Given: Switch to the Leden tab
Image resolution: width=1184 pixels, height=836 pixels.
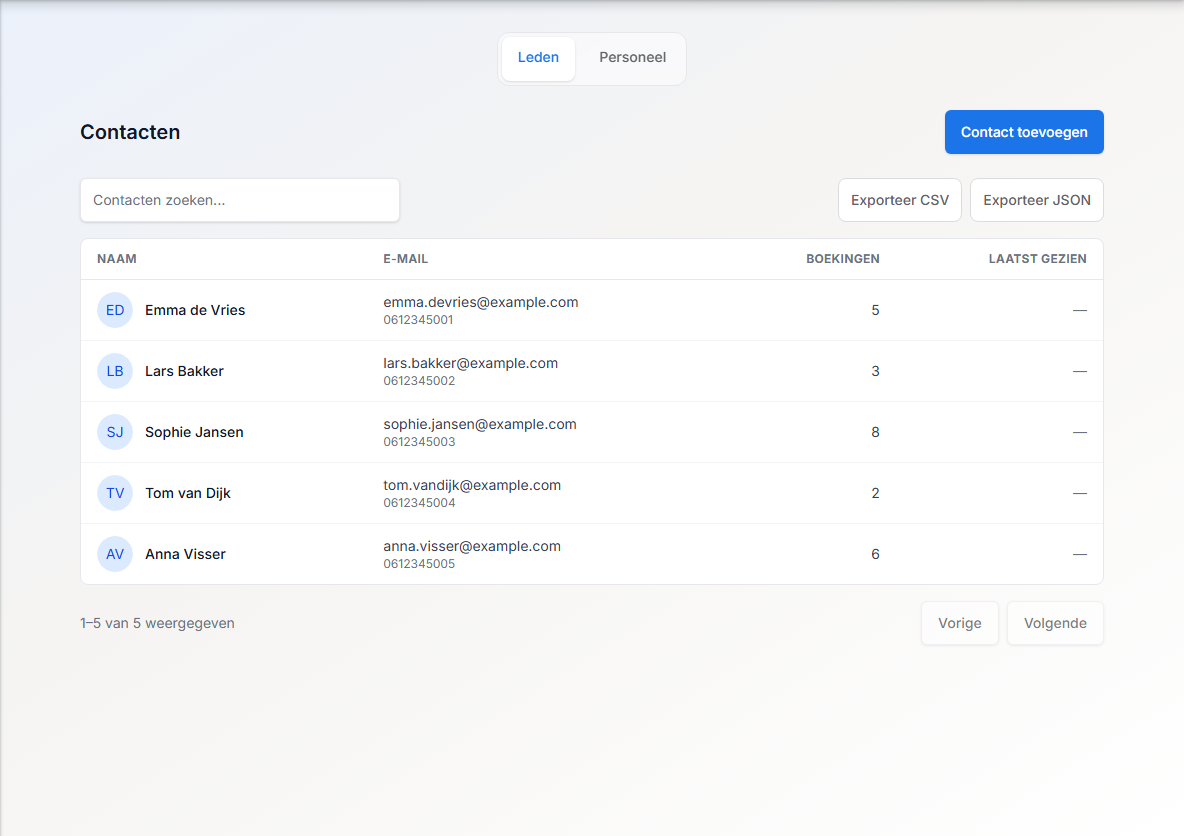Looking at the screenshot, I should pyautogui.click(x=538, y=58).
